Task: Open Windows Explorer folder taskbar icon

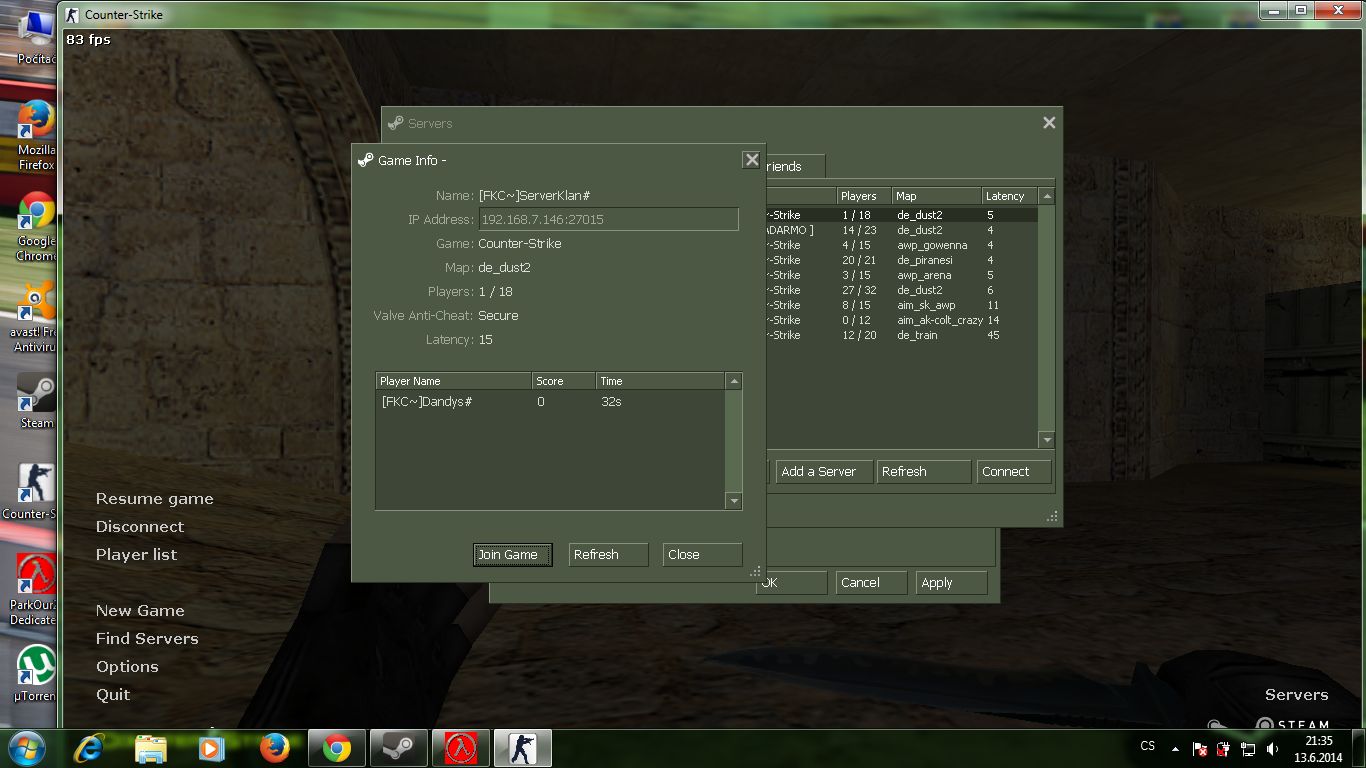Action: tap(151, 748)
